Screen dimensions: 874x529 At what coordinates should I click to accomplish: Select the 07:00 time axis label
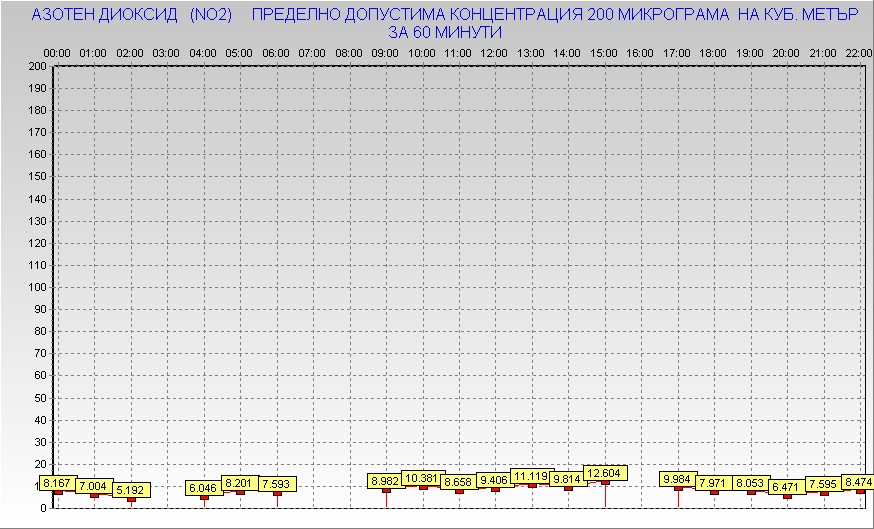(x=312, y=52)
